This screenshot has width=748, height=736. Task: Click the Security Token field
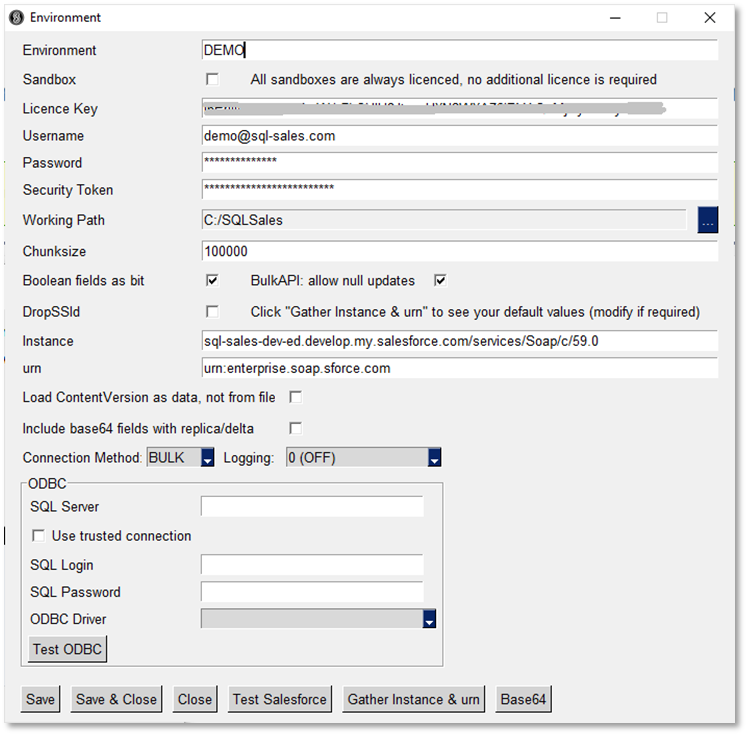(x=460, y=190)
